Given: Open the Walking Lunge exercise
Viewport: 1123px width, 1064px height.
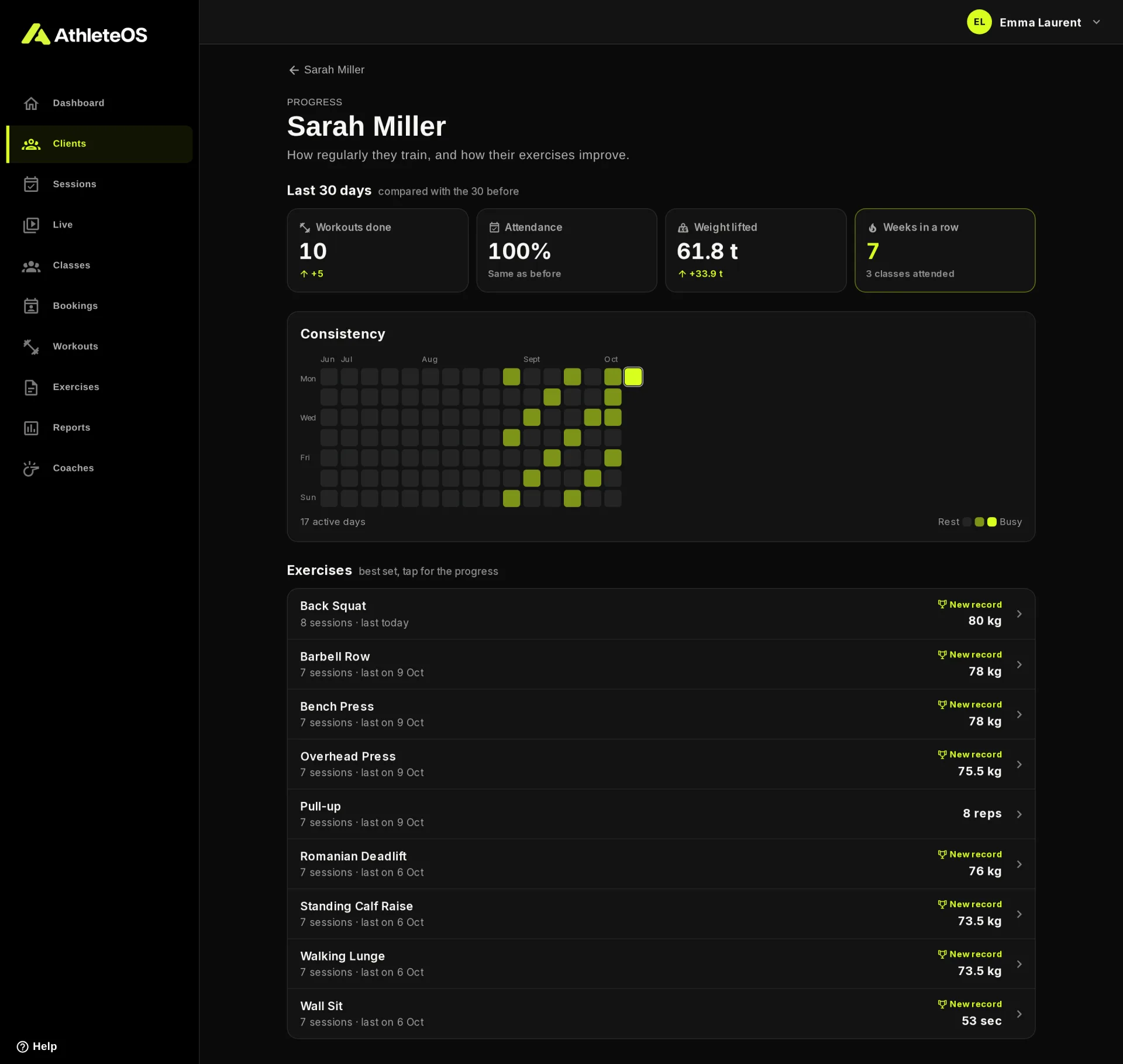Looking at the screenshot, I should click(x=661, y=964).
